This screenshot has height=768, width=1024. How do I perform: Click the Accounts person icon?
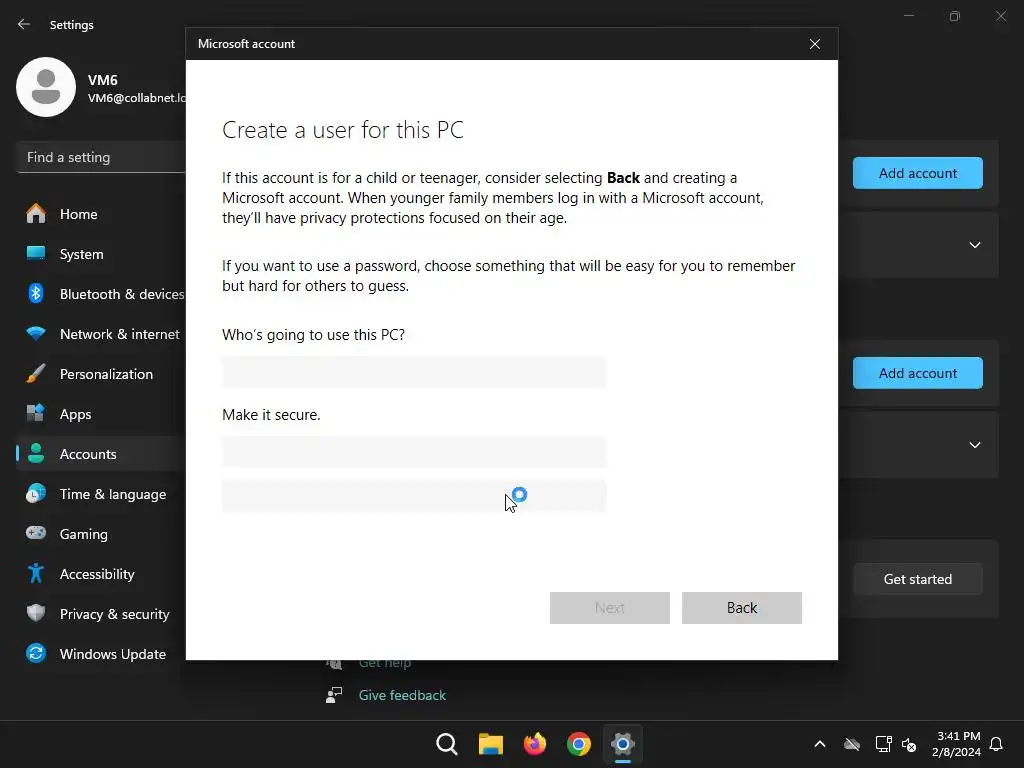click(x=36, y=454)
